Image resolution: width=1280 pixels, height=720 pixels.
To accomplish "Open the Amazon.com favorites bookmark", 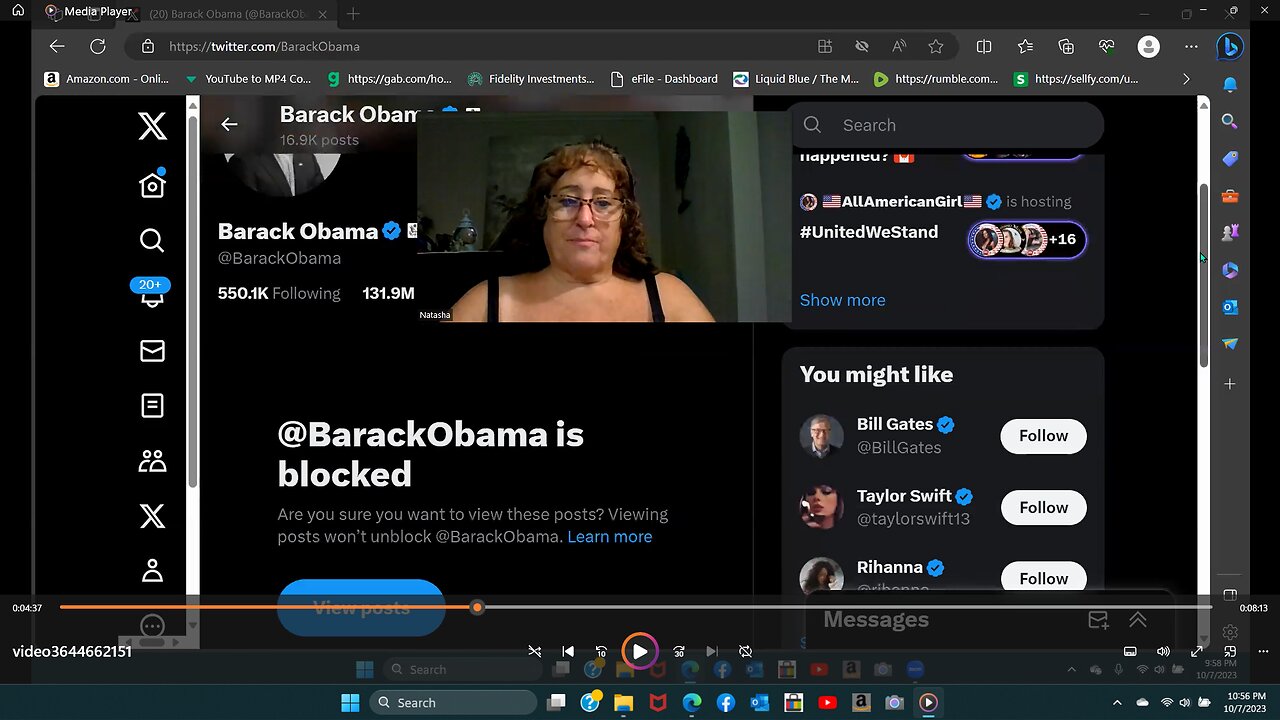I will pyautogui.click(x=107, y=78).
